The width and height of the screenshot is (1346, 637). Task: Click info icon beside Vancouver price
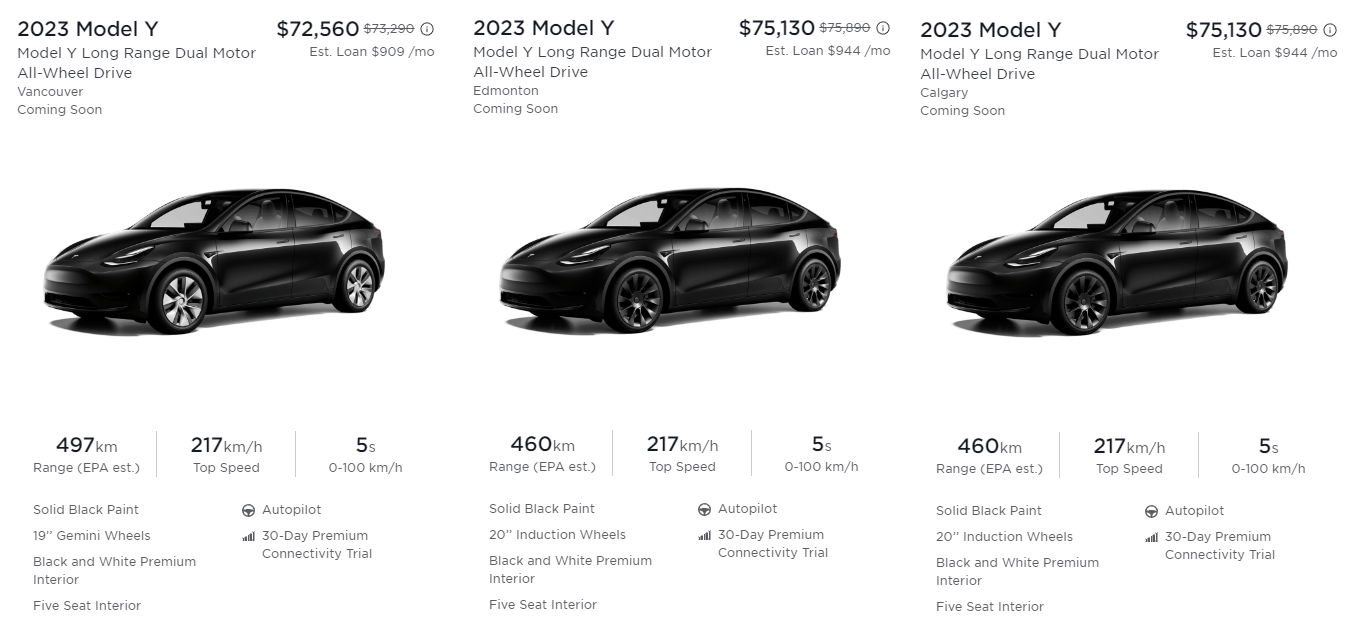coord(427,29)
